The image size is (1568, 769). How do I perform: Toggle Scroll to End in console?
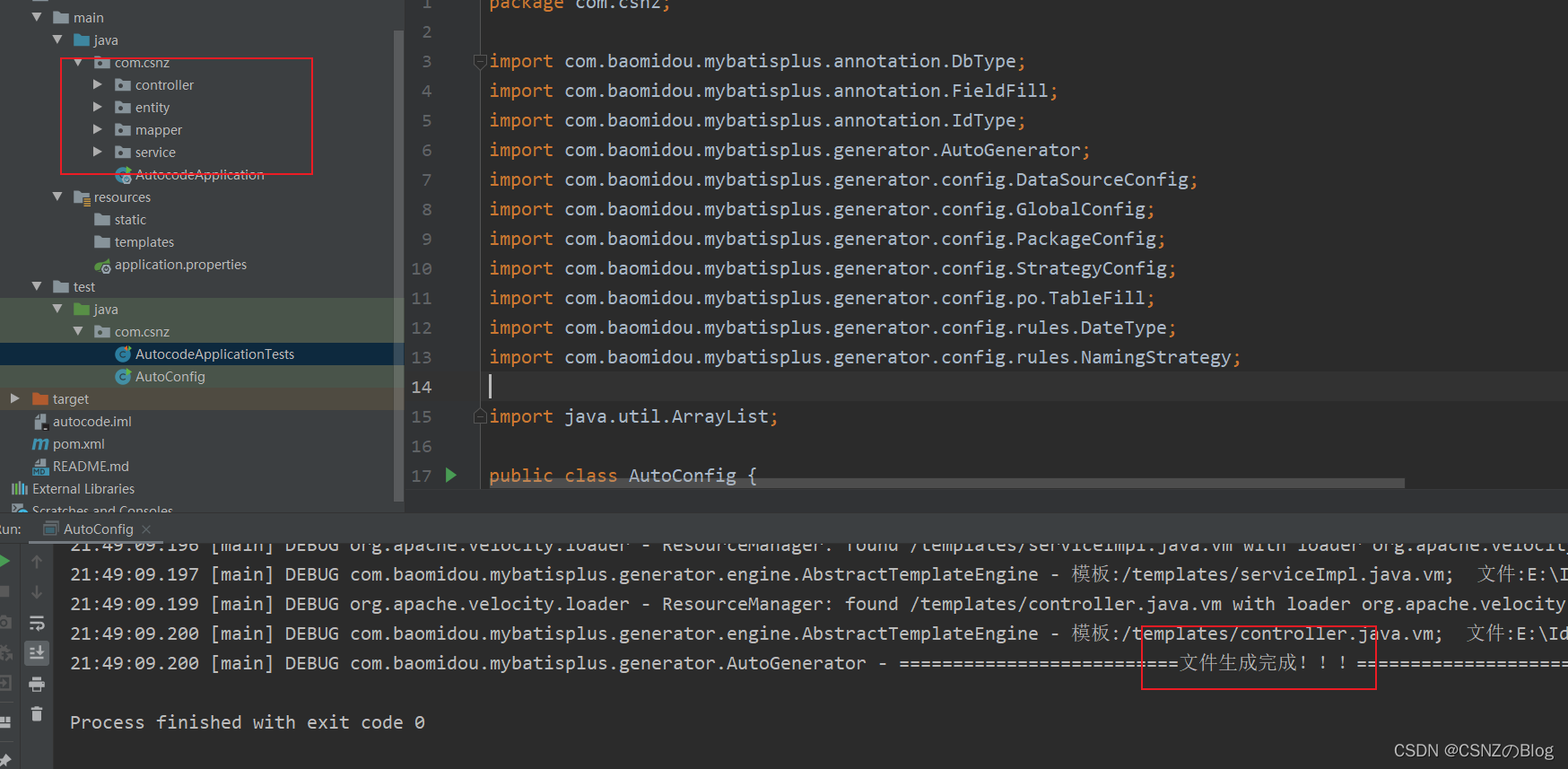click(37, 652)
